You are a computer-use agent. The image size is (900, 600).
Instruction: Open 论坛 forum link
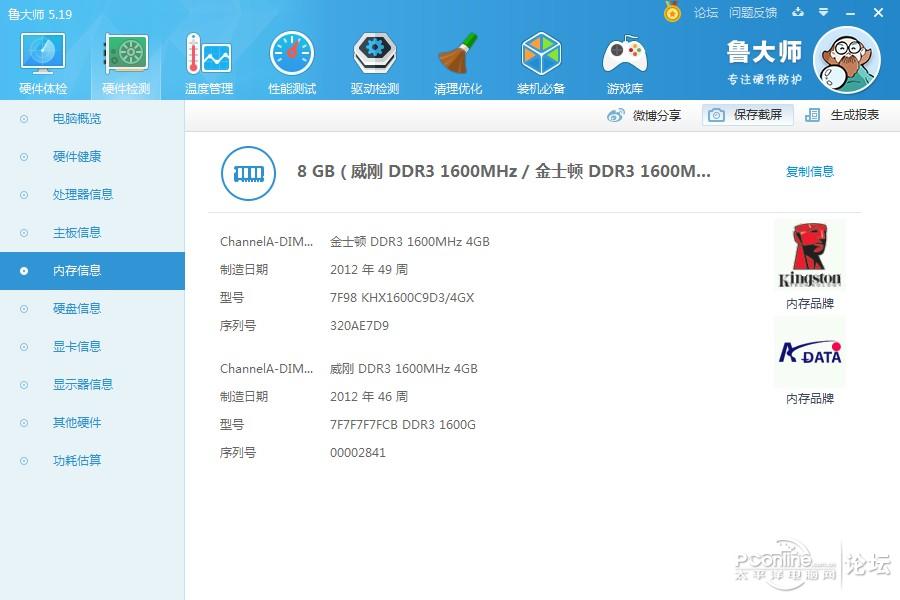point(705,13)
